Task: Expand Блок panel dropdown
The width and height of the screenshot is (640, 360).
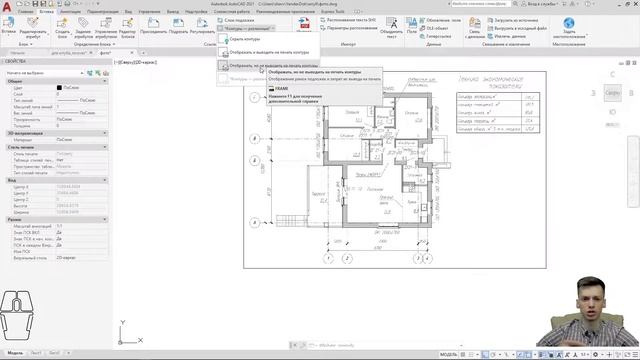Action: (25, 44)
